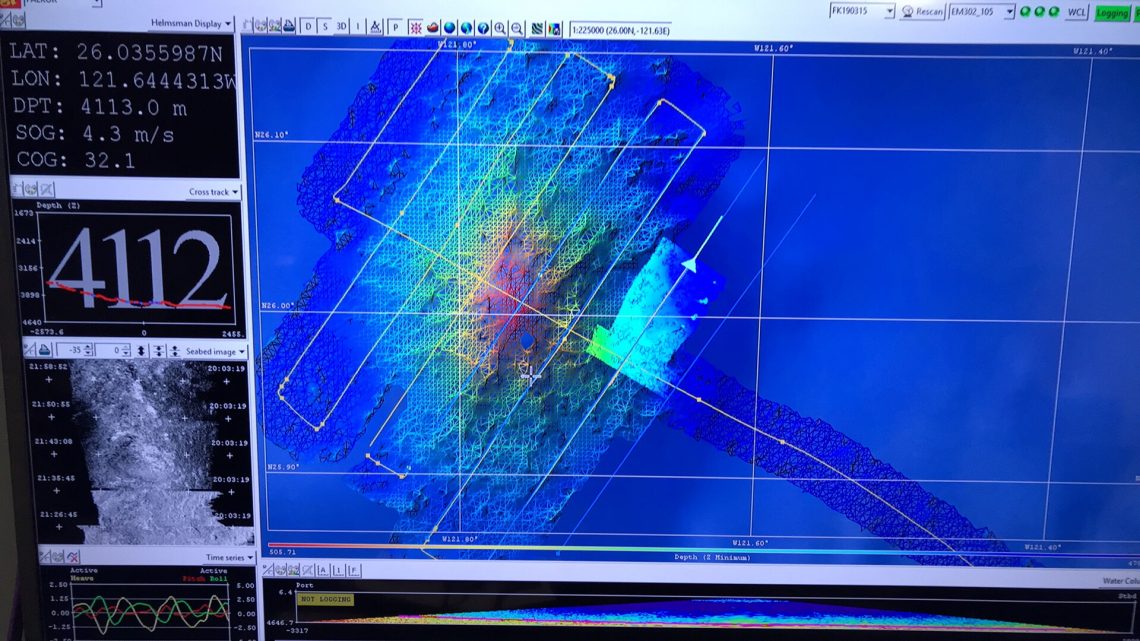Click the second icon in the Cross track toolbar
Viewport: 1140px width, 641px height.
click(x=31, y=190)
